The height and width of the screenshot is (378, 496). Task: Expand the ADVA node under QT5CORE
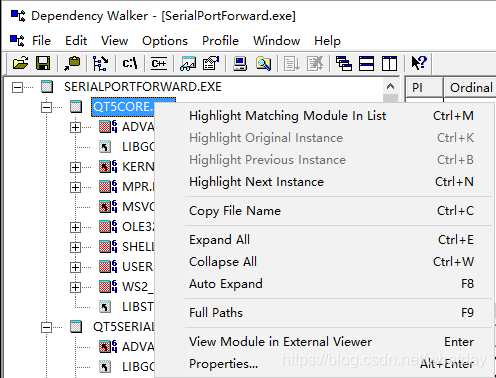click(x=76, y=127)
